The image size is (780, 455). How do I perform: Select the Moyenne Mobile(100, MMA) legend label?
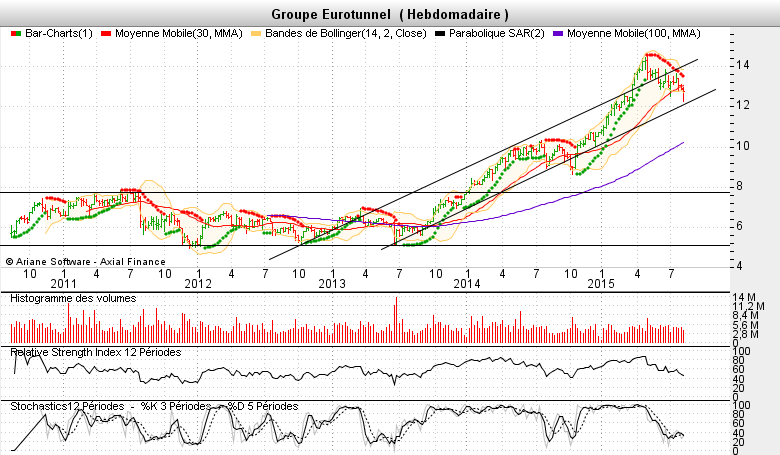tap(634, 33)
